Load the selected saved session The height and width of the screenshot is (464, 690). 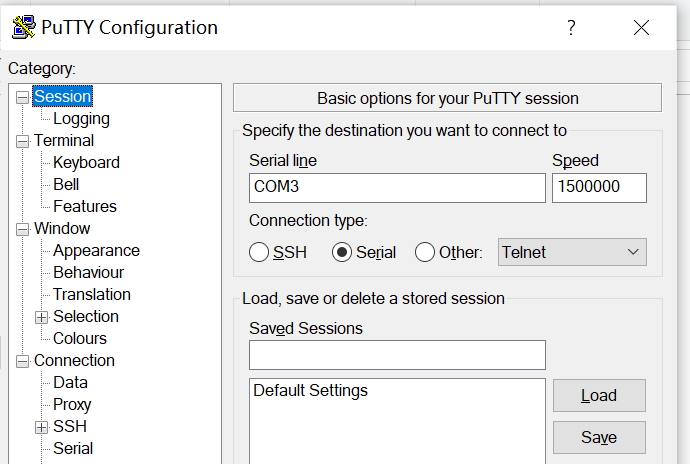[599, 395]
